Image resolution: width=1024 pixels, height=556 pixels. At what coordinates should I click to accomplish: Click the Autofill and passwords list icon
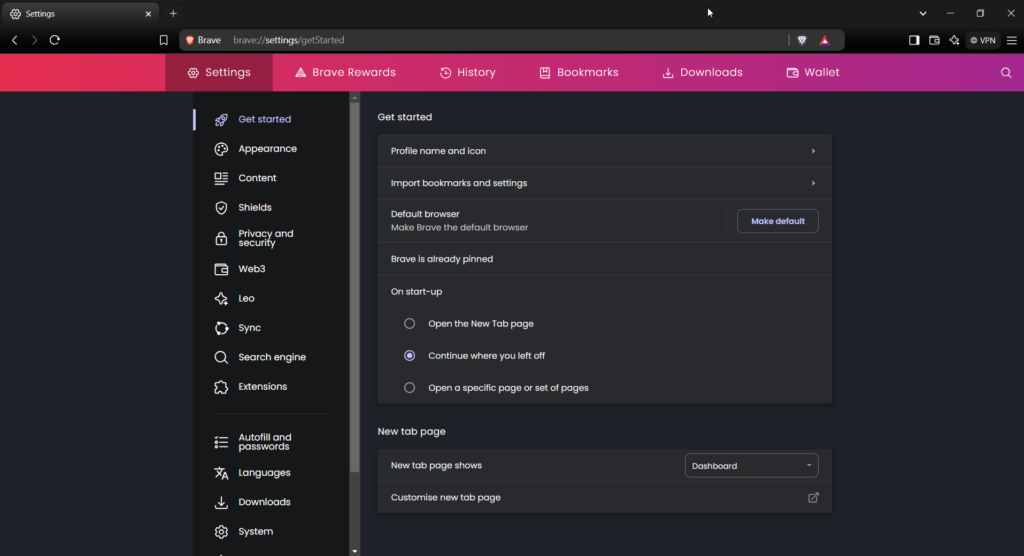[221, 442]
